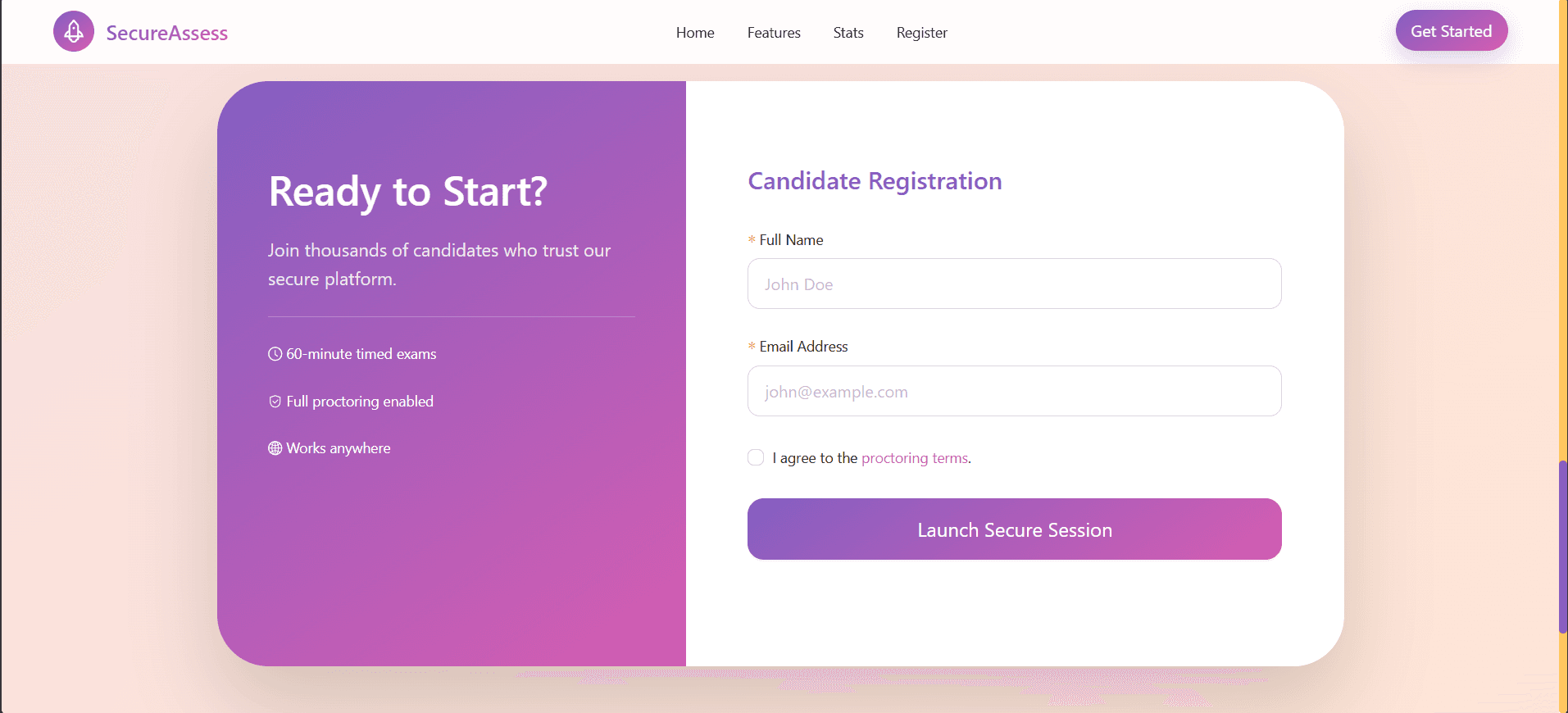1568x713 pixels.
Task: Click Launch Secure Session button
Action: pyautogui.click(x=1014, y=529)
